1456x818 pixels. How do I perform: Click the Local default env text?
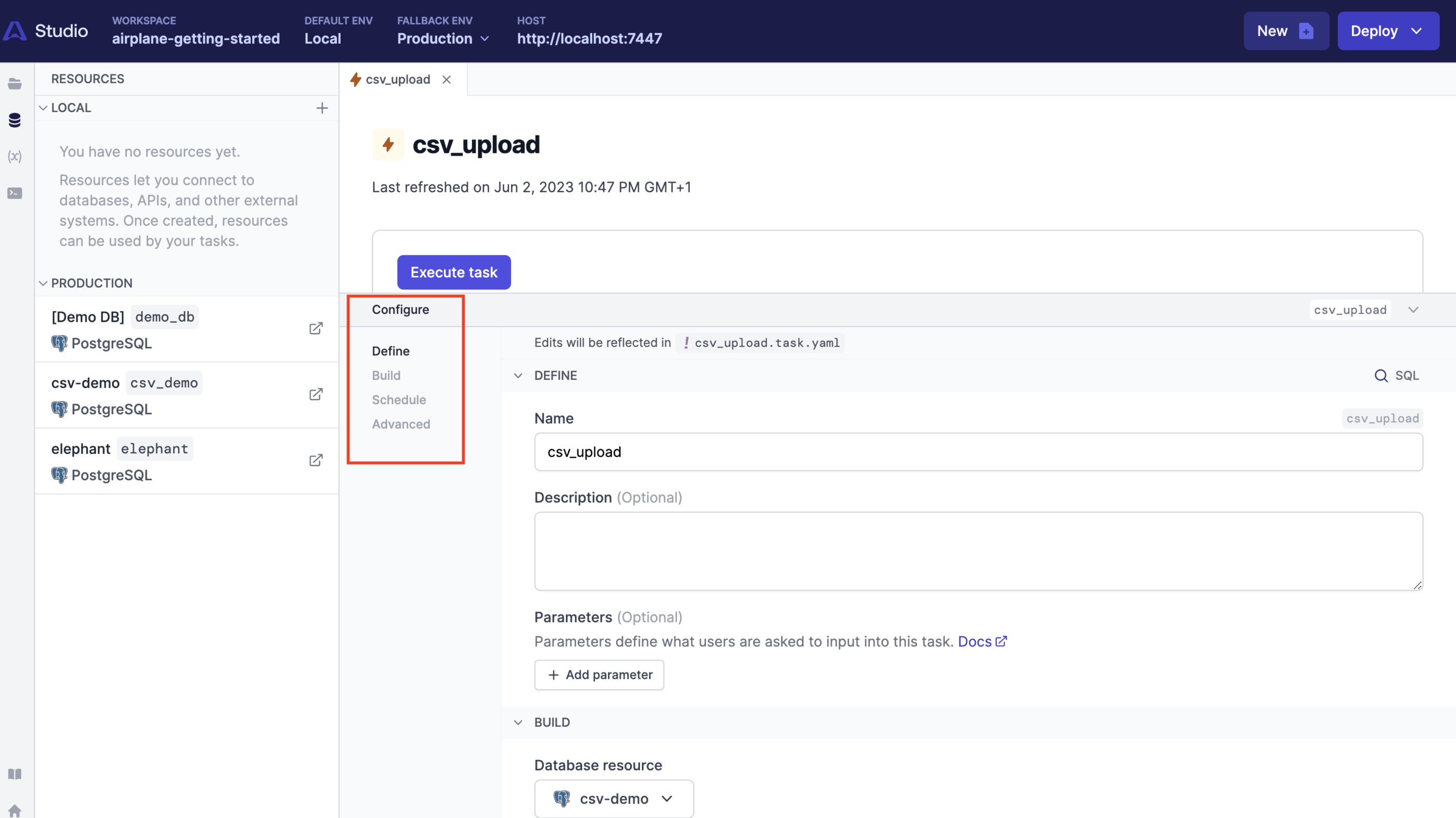(323, 38)
